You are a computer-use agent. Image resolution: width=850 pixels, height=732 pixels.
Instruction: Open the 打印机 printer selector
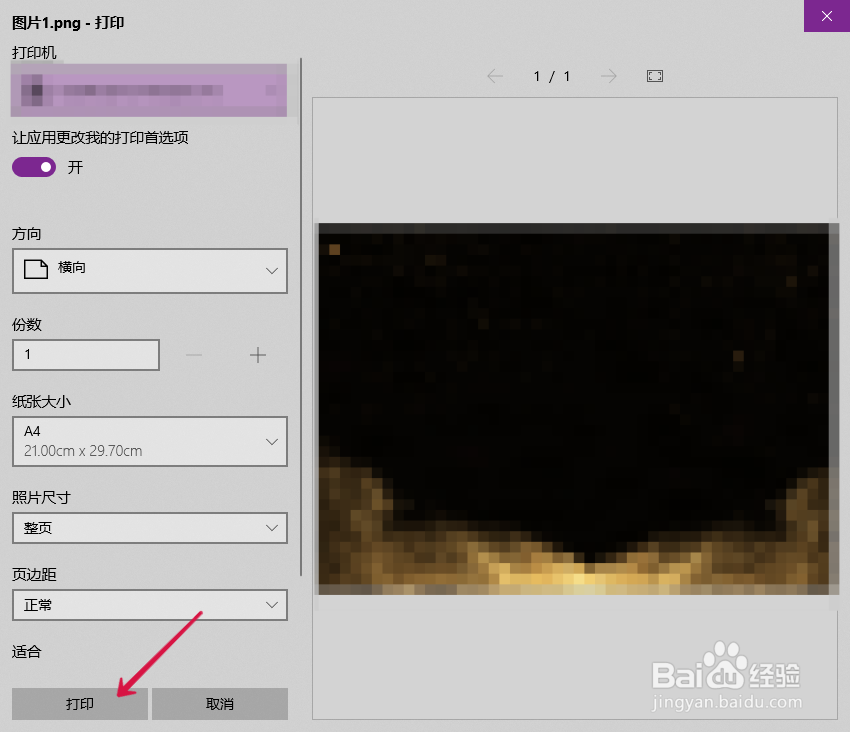(149, 90)
